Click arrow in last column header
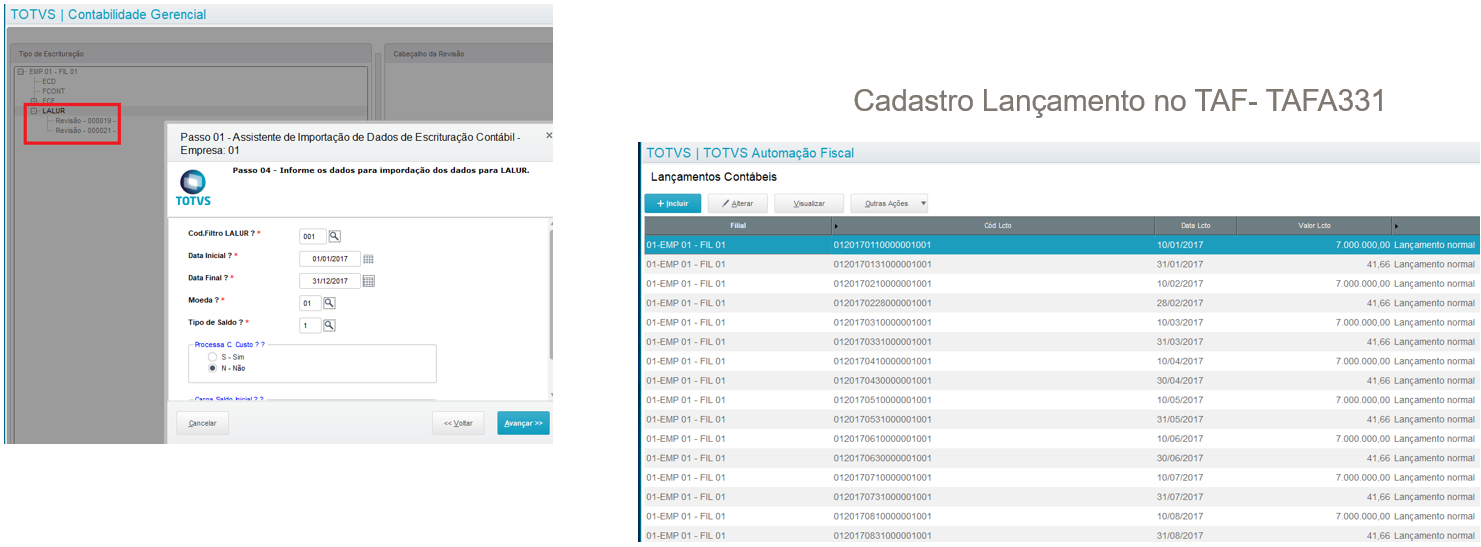Screen dimensions: 1481x547 coord(1396,226)
